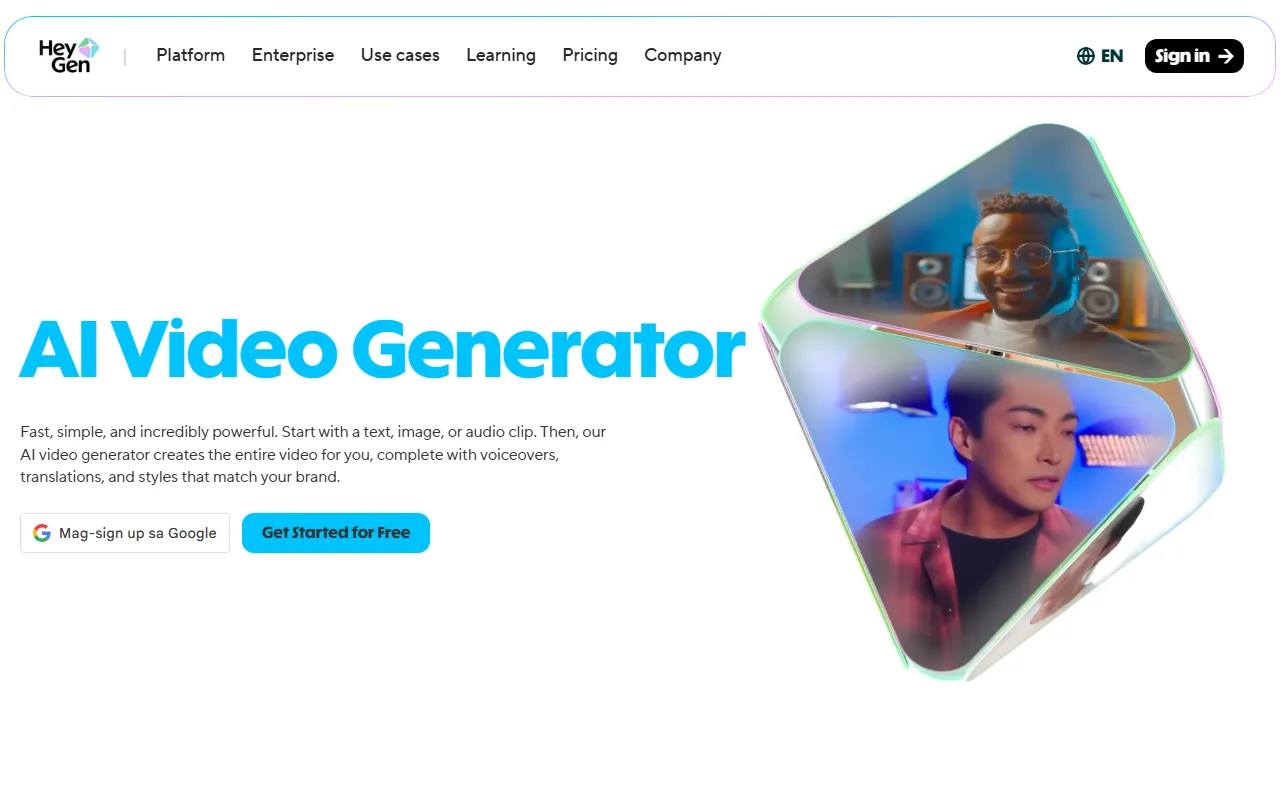Open the Platform menu
This screenshot has height=800, width=1280.
(190, 55)
